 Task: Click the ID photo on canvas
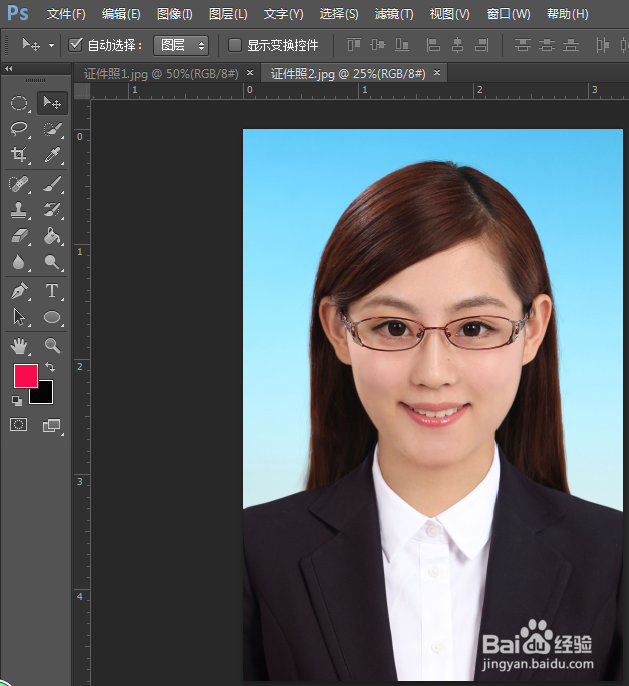(x=433, y=405)
